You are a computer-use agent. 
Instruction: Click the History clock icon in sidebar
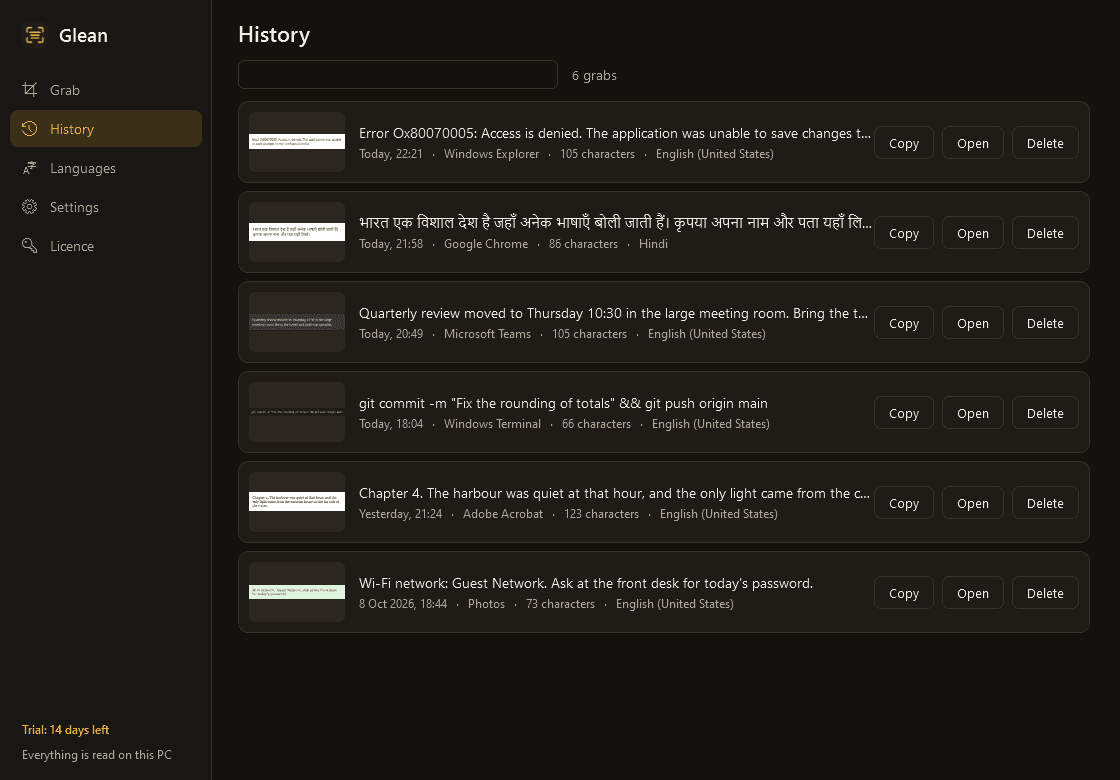(29, 129)
